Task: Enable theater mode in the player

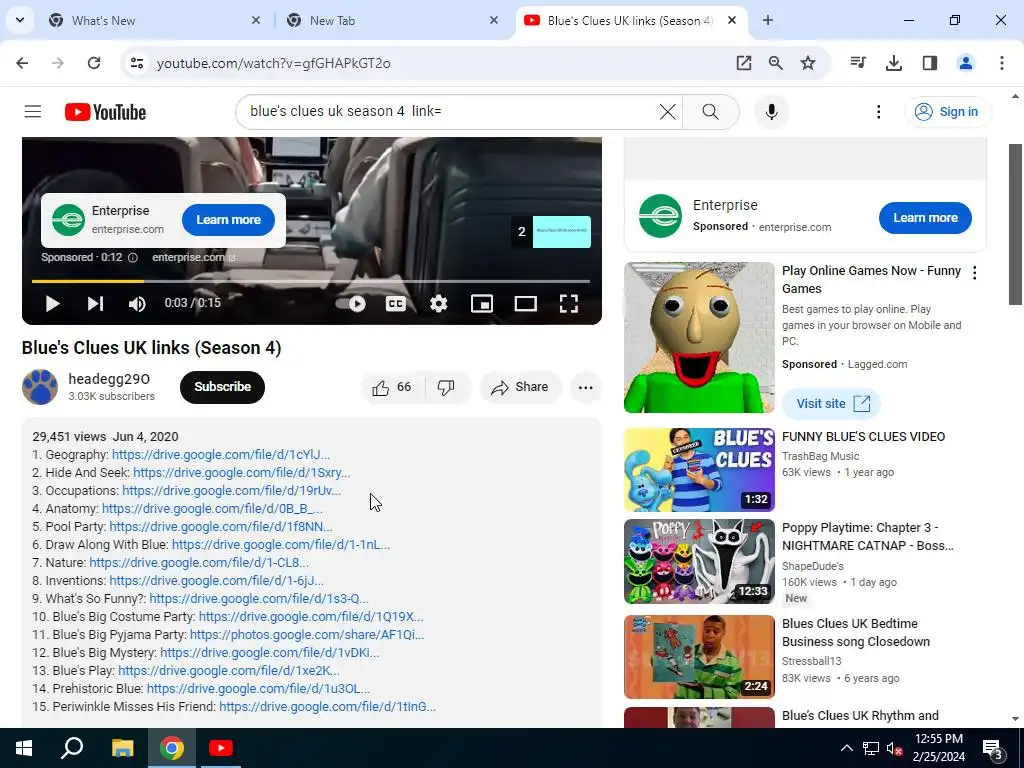Action: tap(526, 304)
